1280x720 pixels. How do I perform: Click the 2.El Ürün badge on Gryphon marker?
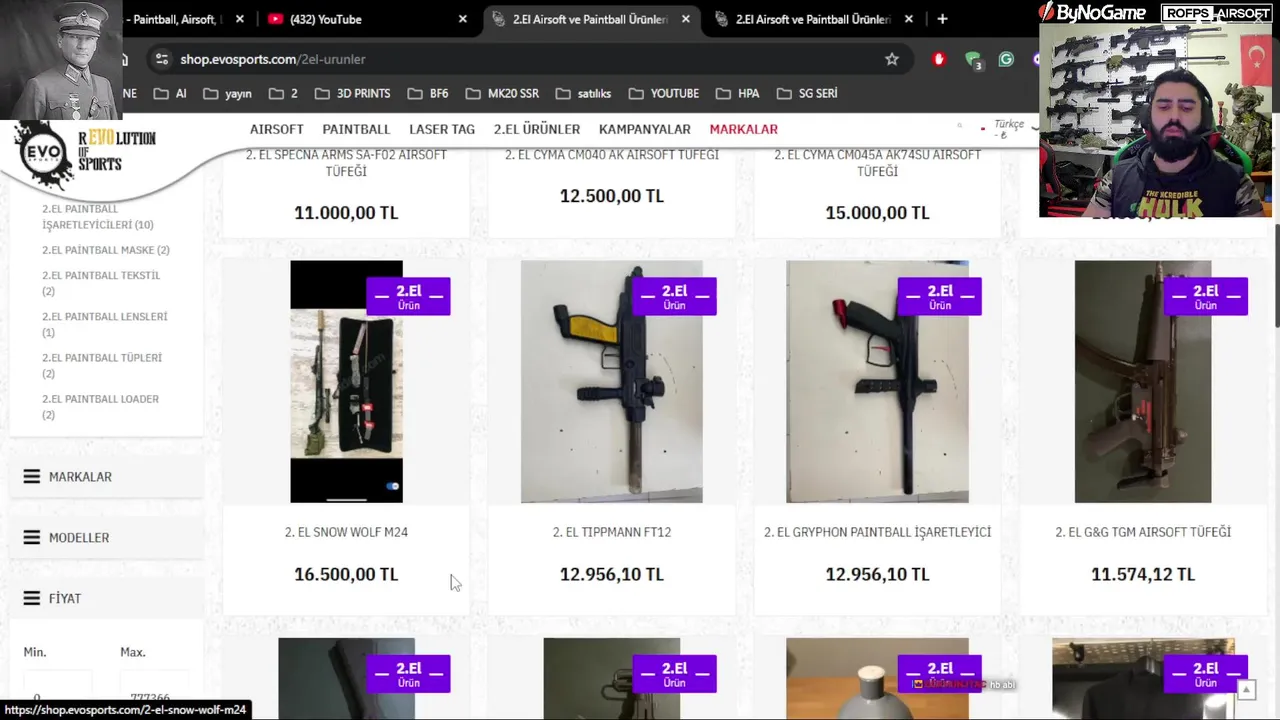click(x=940, y=296)
